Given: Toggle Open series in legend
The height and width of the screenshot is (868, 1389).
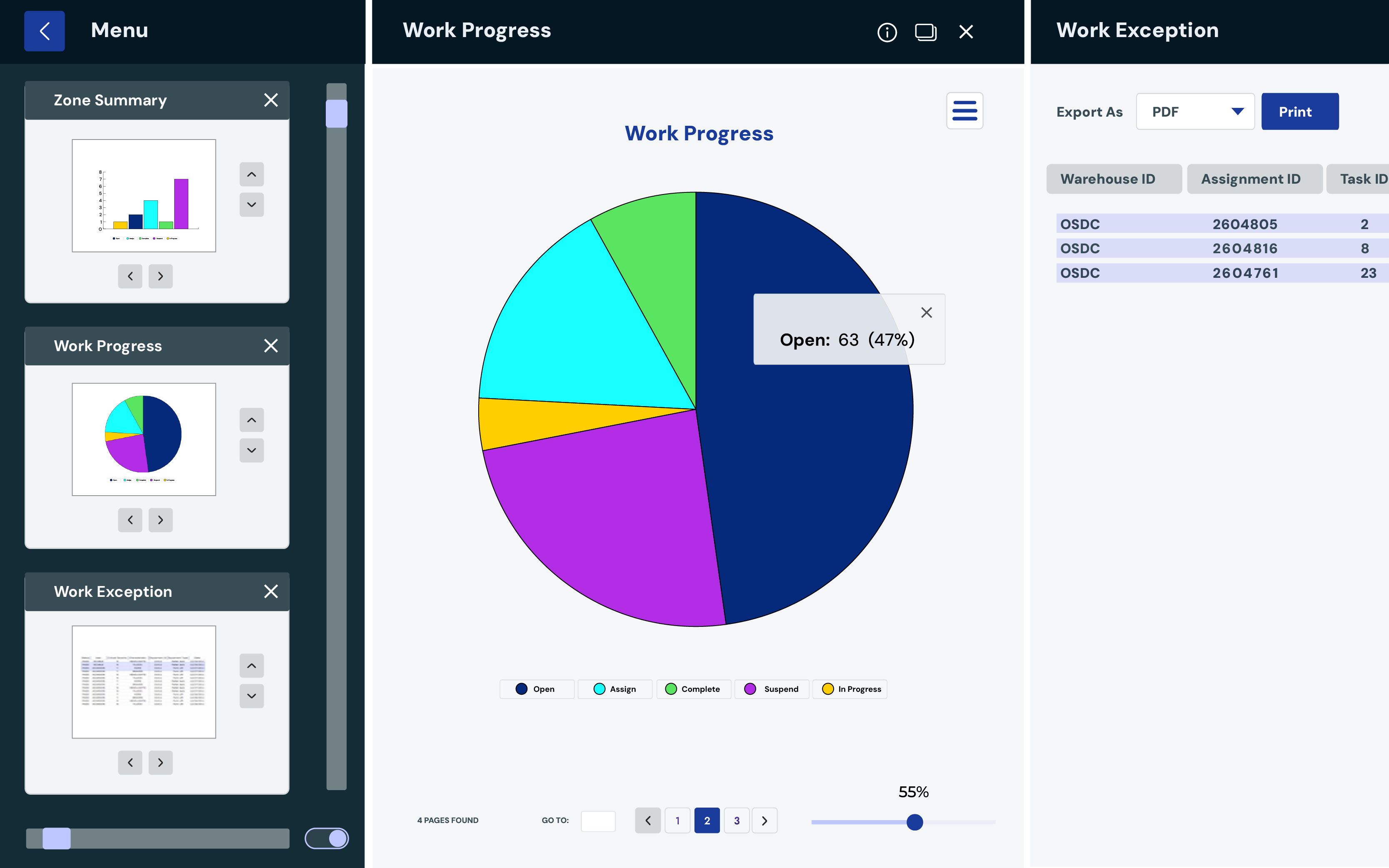Looking at the screenshot, I should tap(536, 689).
